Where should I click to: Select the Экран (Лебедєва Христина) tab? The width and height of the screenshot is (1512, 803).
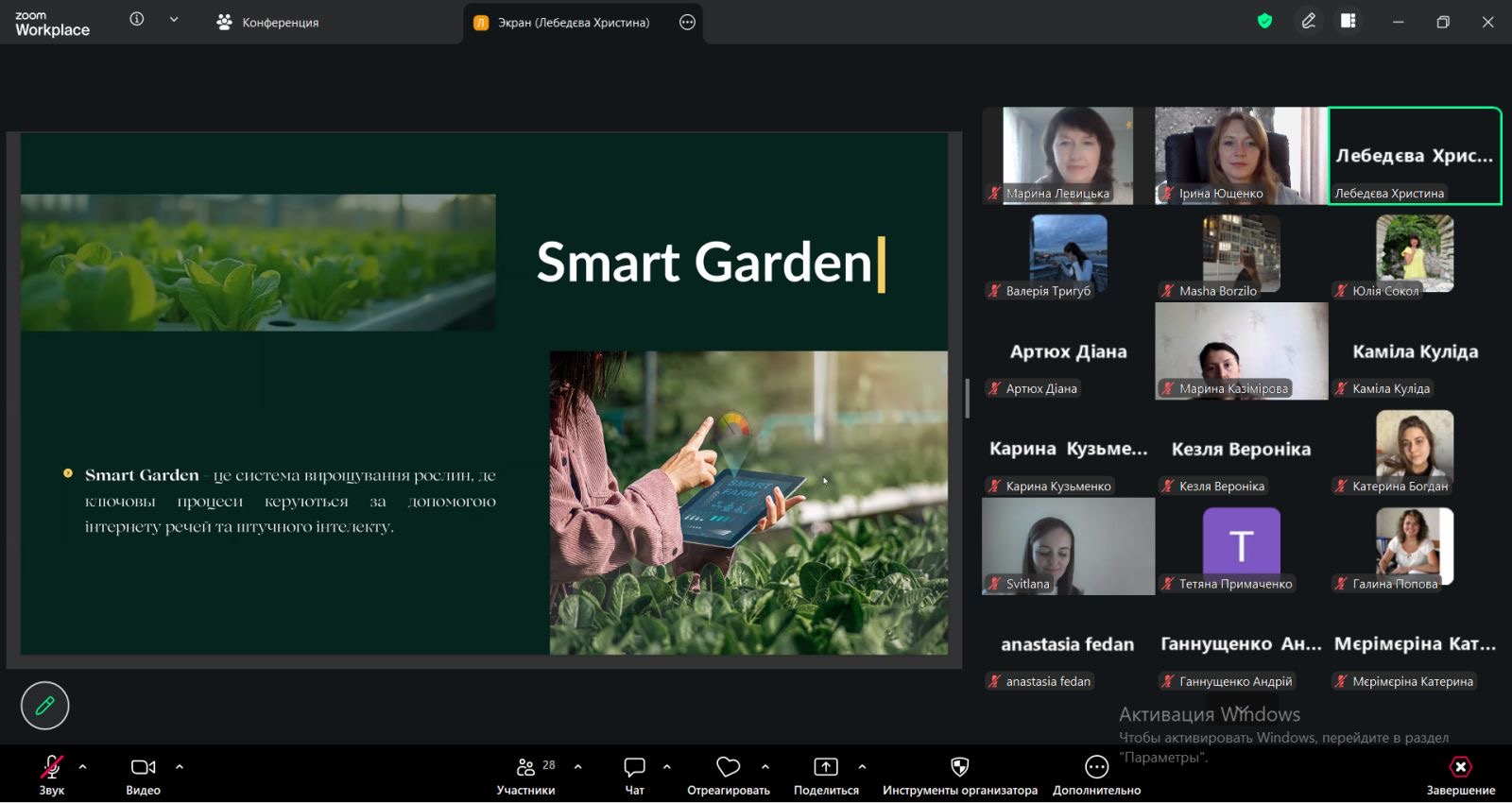[x=573, y=23]
